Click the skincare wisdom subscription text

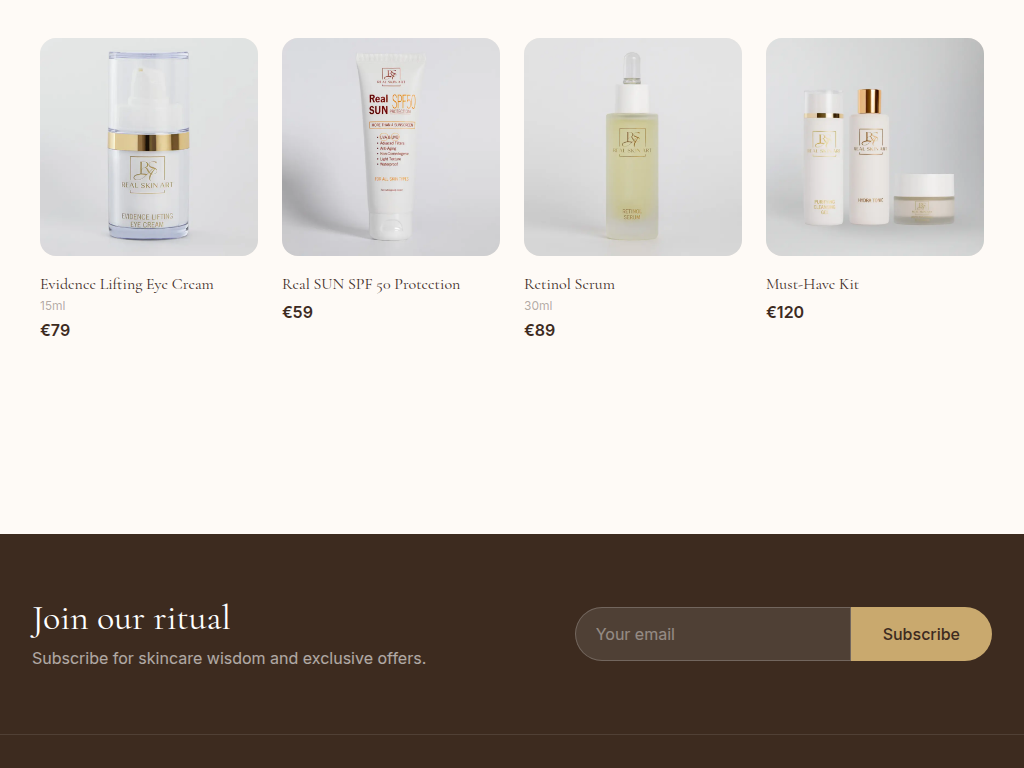(x=229, y=658)
